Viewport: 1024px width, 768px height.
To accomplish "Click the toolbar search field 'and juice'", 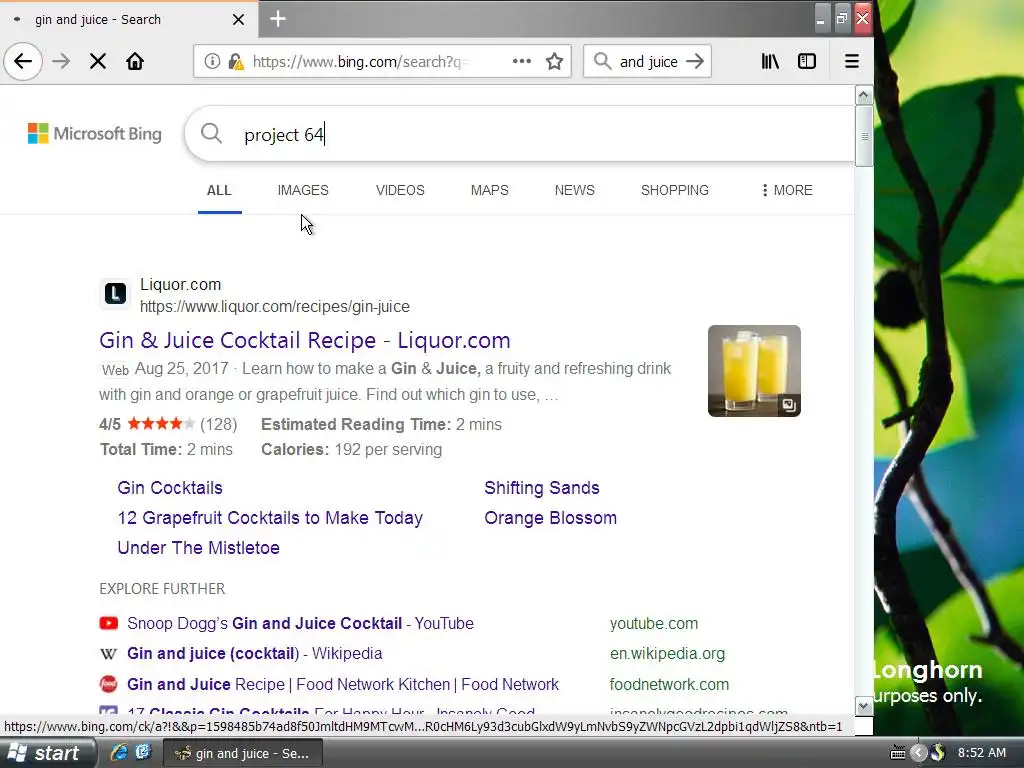I will (x=648, y=61).
